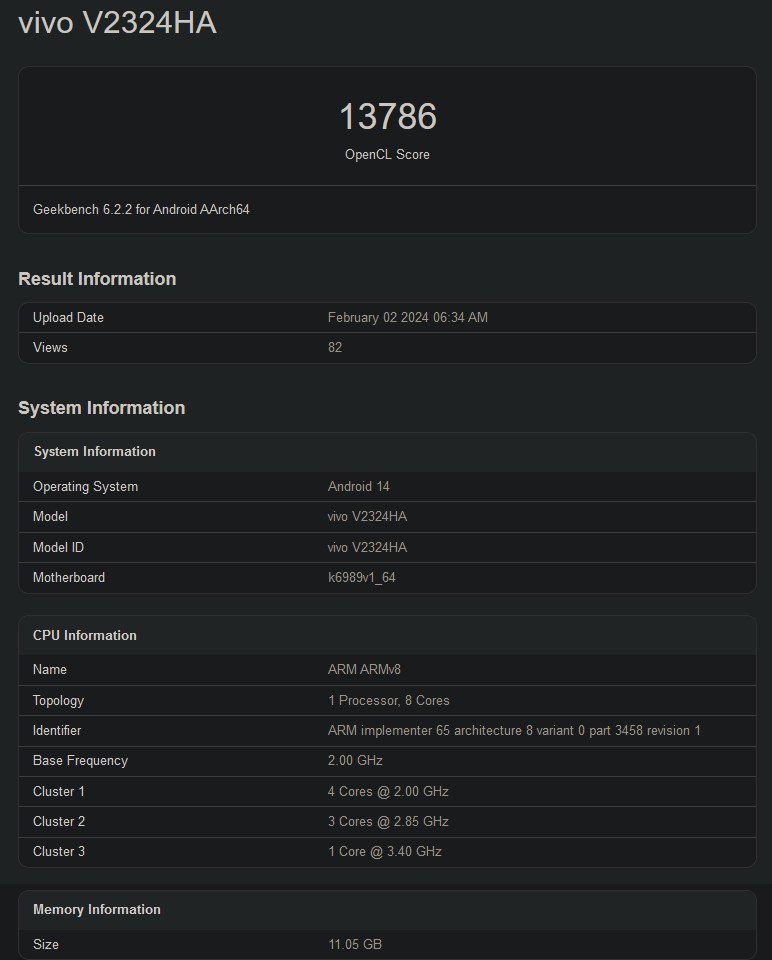Click the Cluster 3 label

59,851
